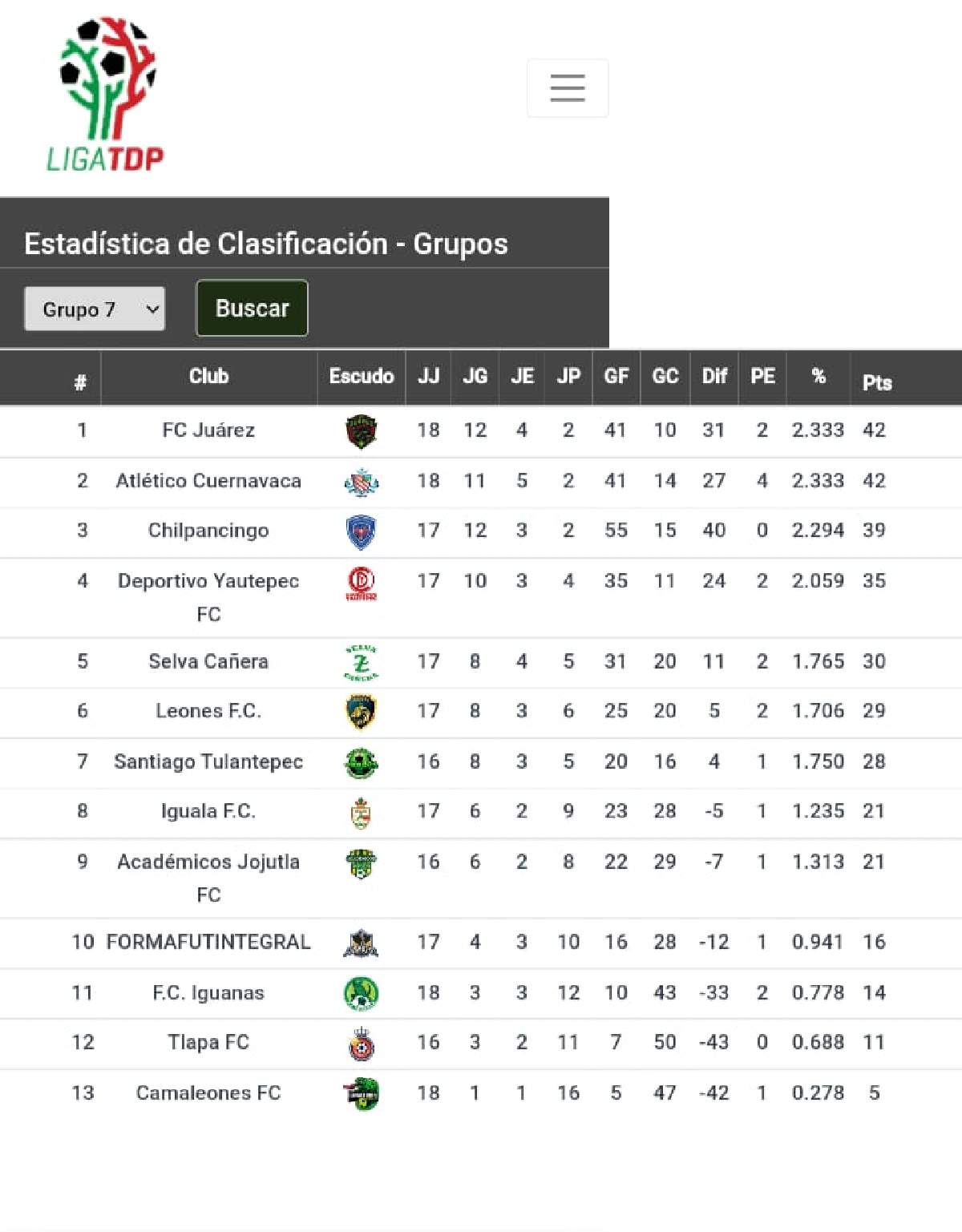
Task: Click the Chilpancingo shield crest
Action: click(362, 532)
